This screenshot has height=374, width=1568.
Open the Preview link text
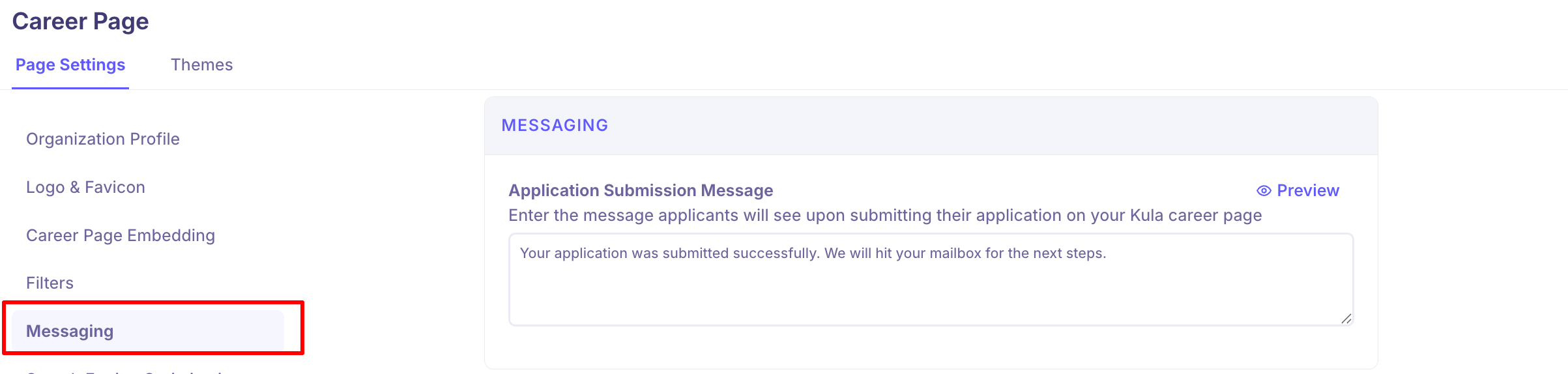pos(1307,191)
